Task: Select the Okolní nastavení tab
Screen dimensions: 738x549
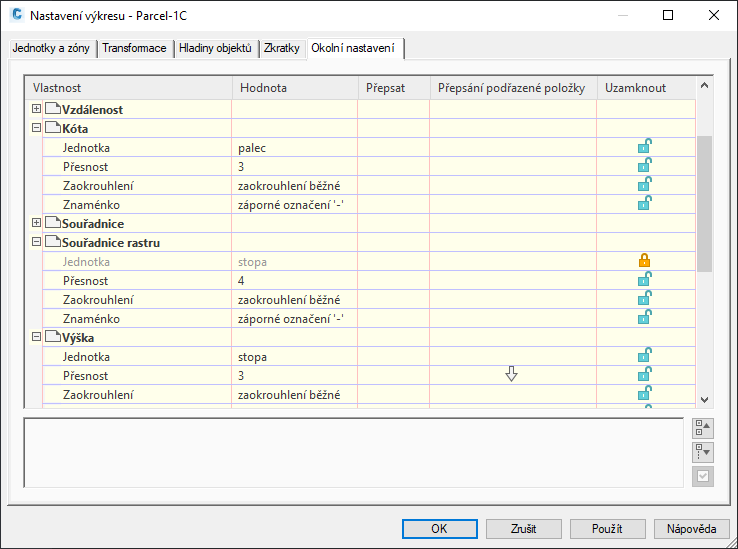Action: pyautogui.click(x=353, y=48)
